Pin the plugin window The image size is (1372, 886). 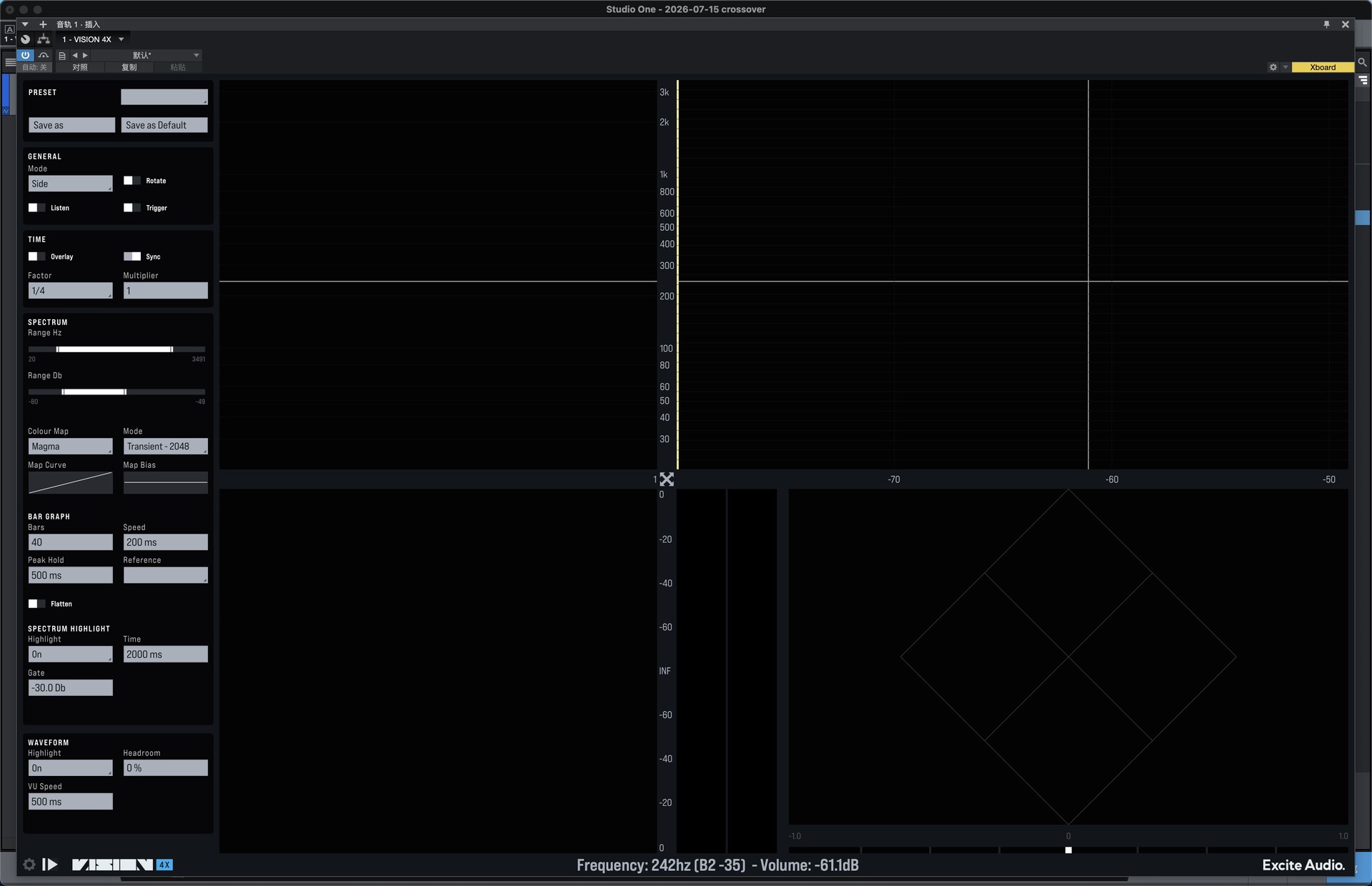[x=1326, y=24]
